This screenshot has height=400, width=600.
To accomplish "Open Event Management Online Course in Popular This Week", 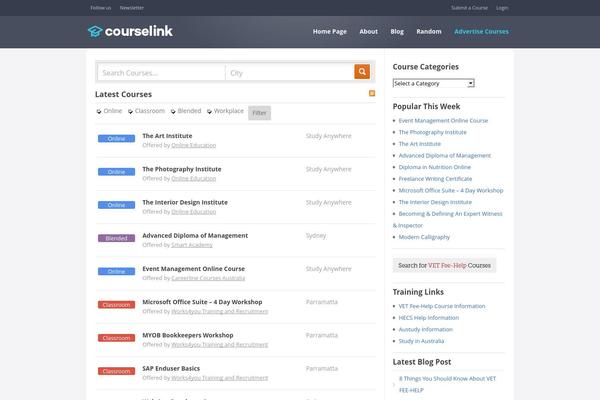I will (443, 121).
